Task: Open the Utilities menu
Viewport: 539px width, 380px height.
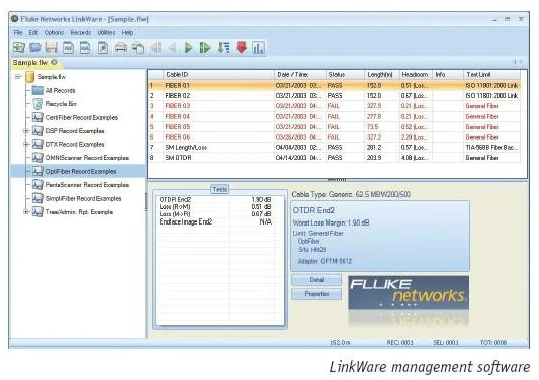Action: [106, 33]
